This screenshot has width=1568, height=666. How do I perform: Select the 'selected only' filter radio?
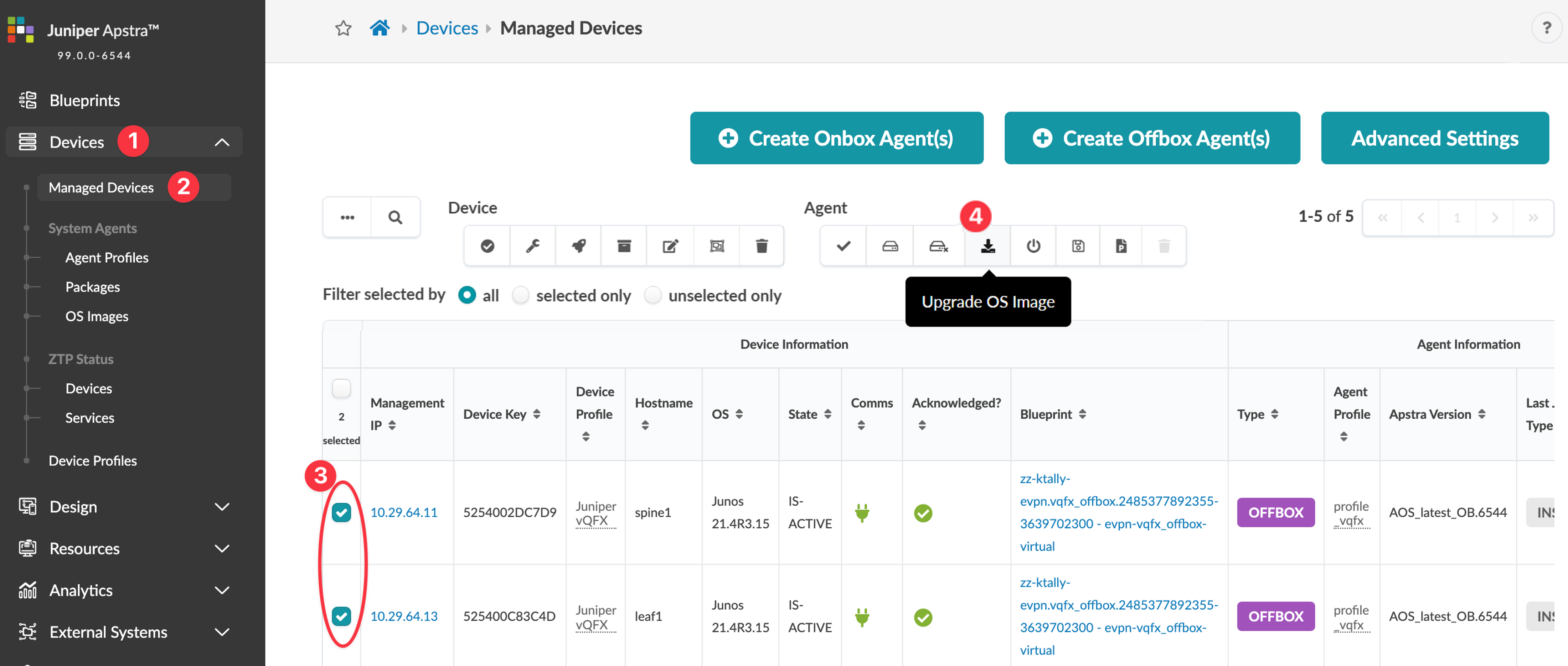point(520,295)
